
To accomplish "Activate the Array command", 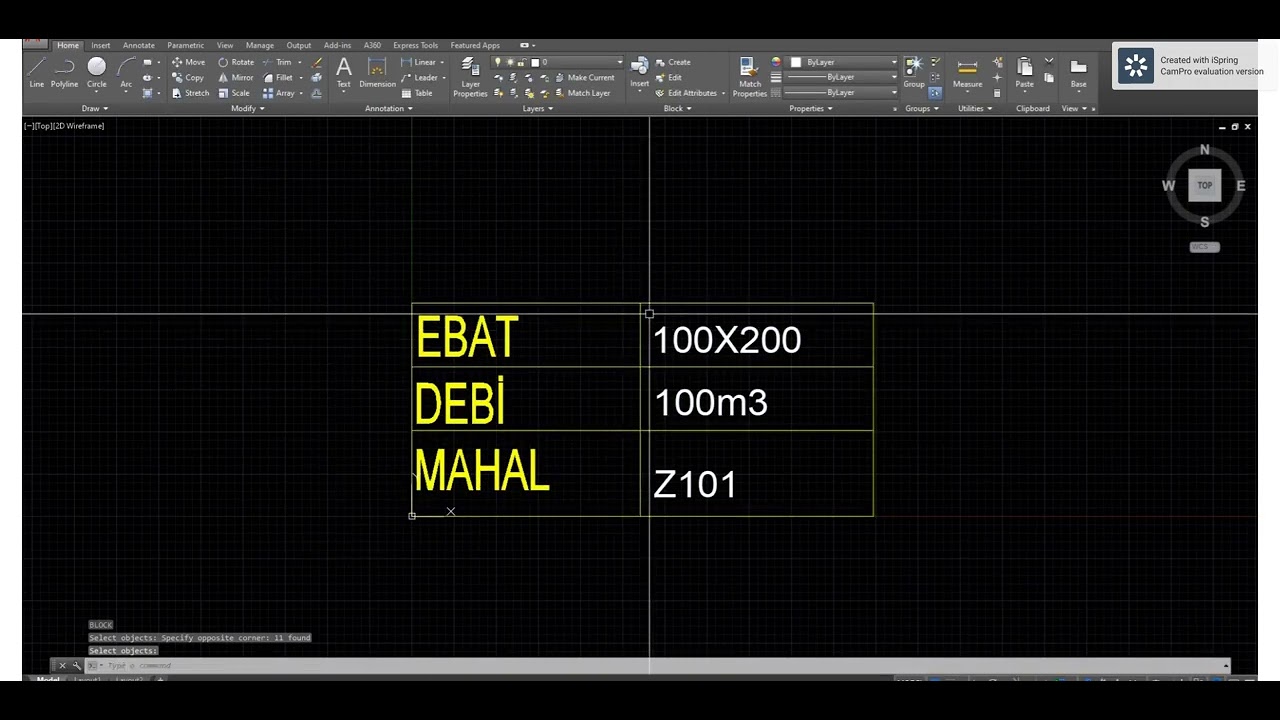I will pos(280,93).
